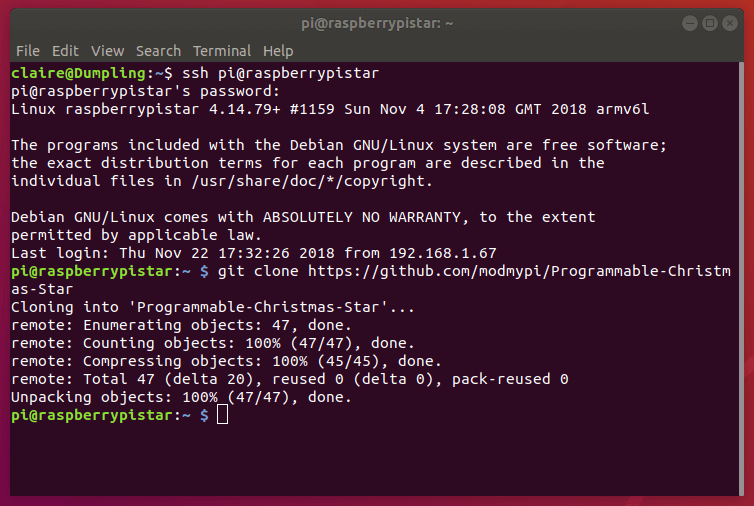754x506 pixels.
Task: Maximize the terminal window
Action: point(710,22)
